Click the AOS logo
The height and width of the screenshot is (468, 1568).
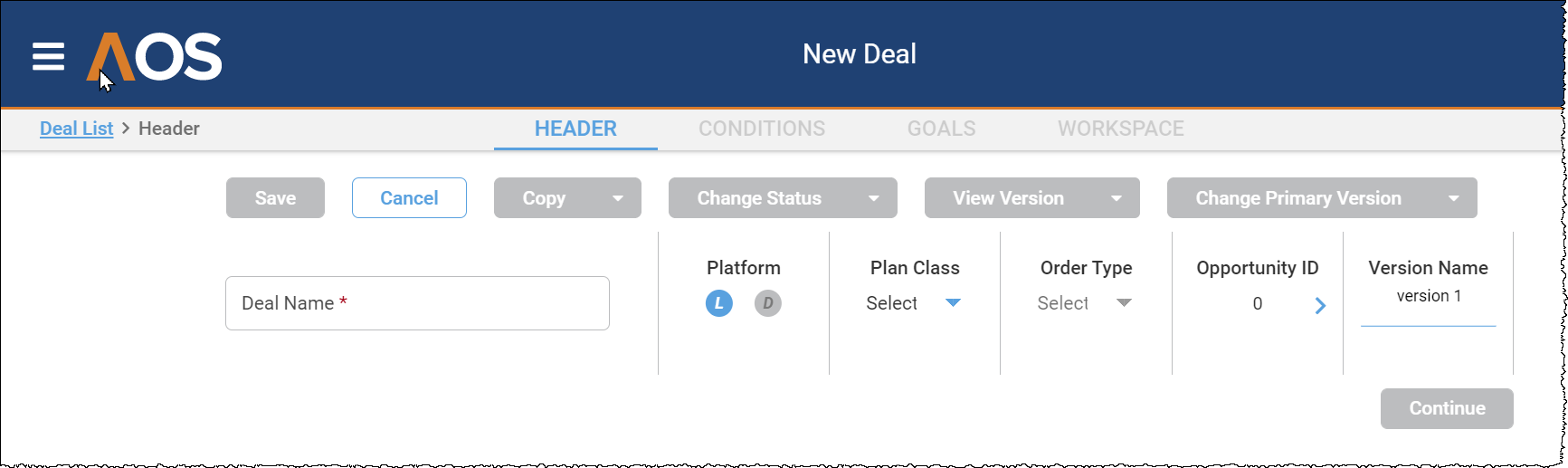click(x=154, y=57)
